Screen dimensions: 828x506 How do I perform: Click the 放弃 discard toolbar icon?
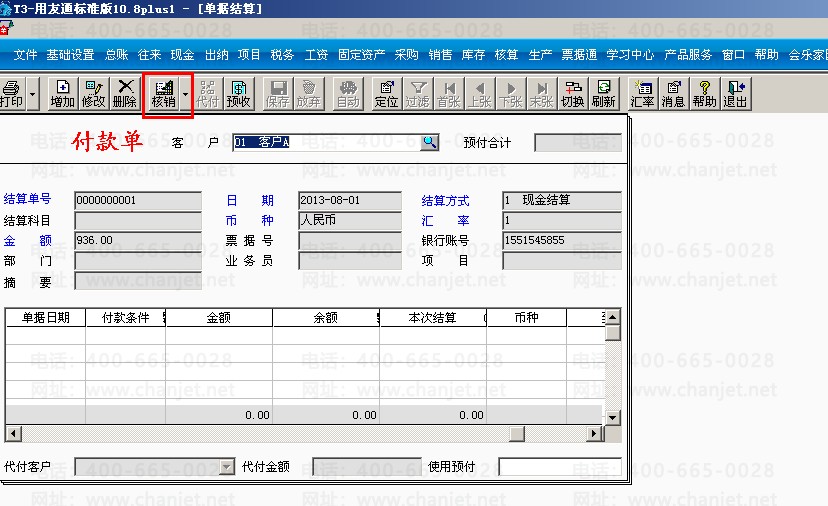309,94
